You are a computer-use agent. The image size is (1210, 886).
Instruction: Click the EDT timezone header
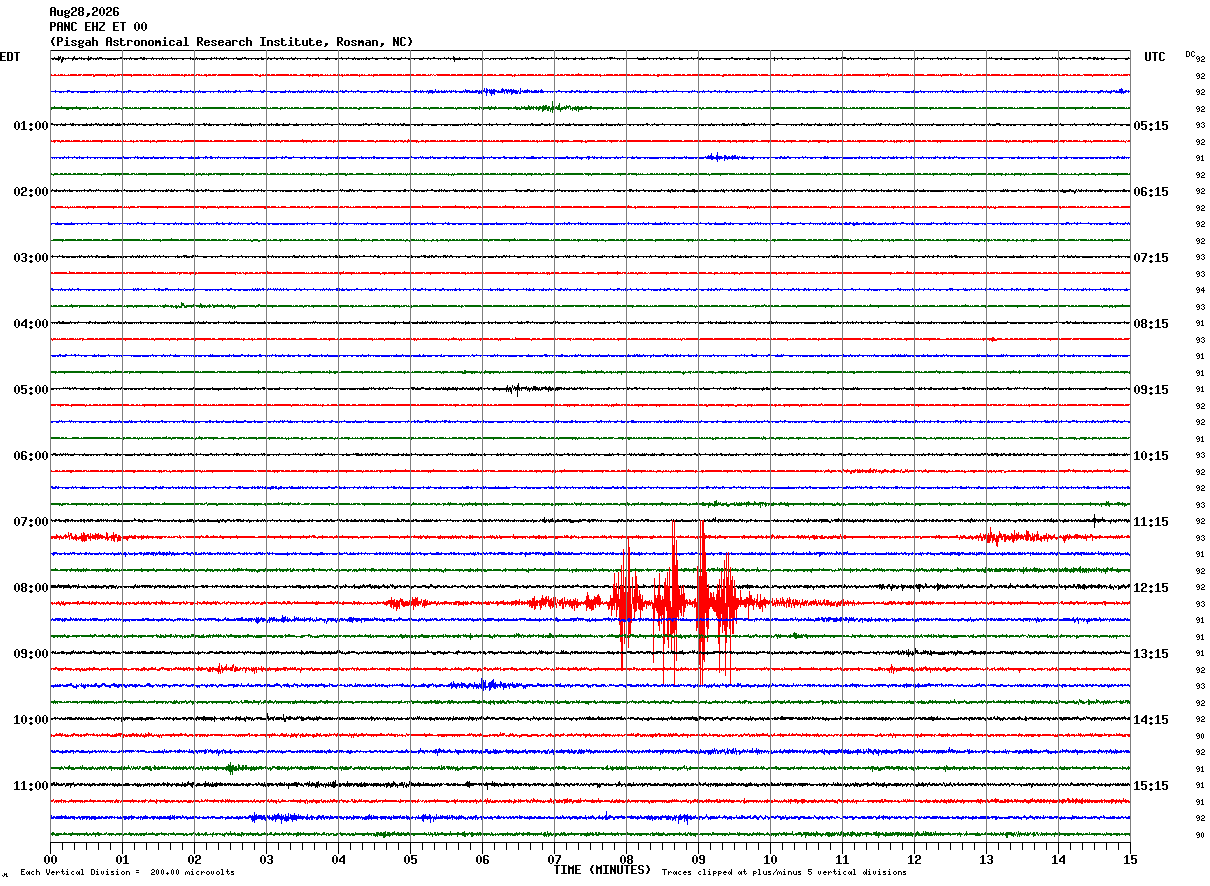pos(10,57)
